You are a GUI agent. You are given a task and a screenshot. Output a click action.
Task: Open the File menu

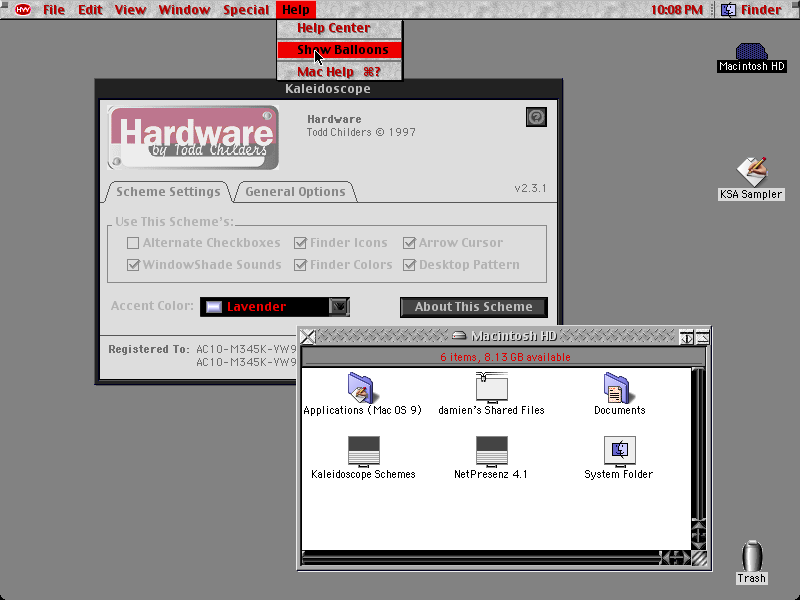[x=54, y=10]
